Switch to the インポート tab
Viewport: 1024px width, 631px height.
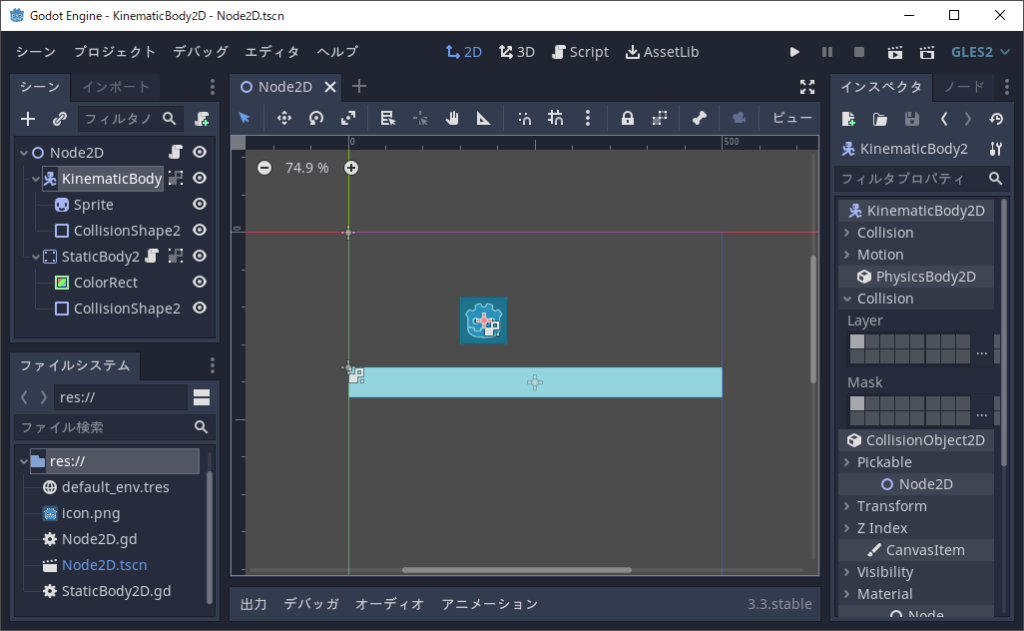(116, 87)
